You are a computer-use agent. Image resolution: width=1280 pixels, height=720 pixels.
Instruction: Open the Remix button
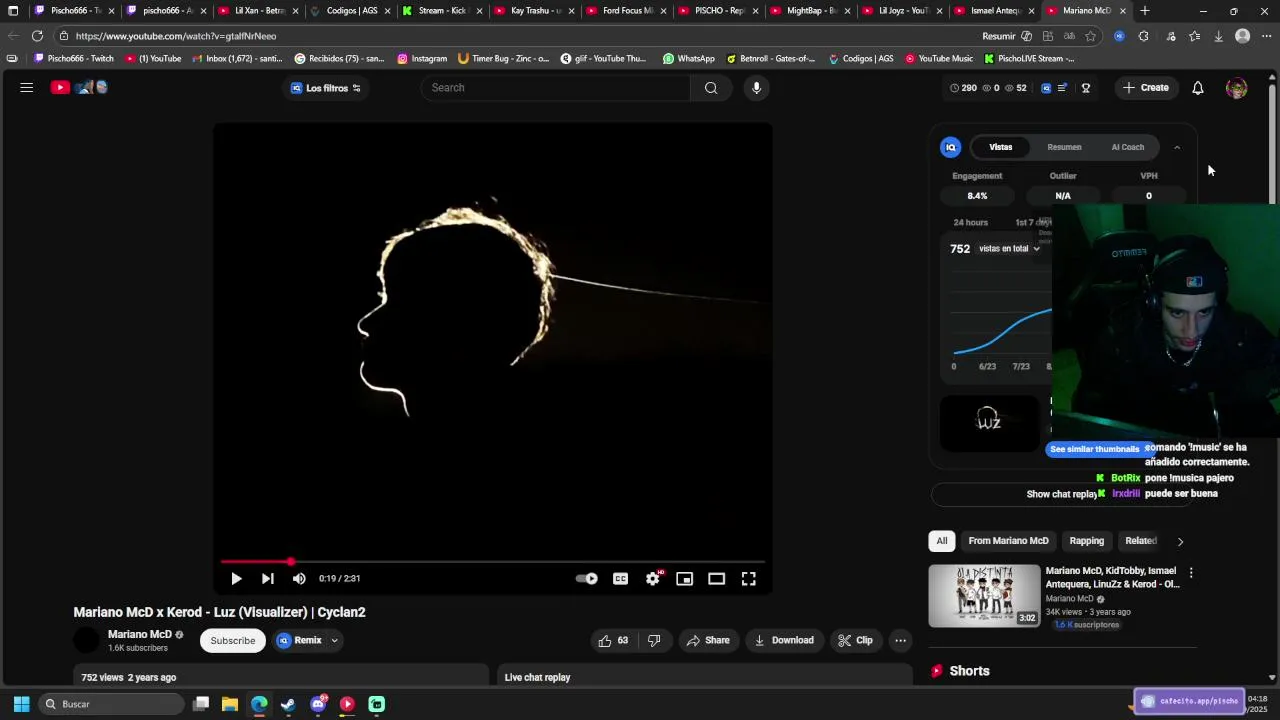coord(299,640)
